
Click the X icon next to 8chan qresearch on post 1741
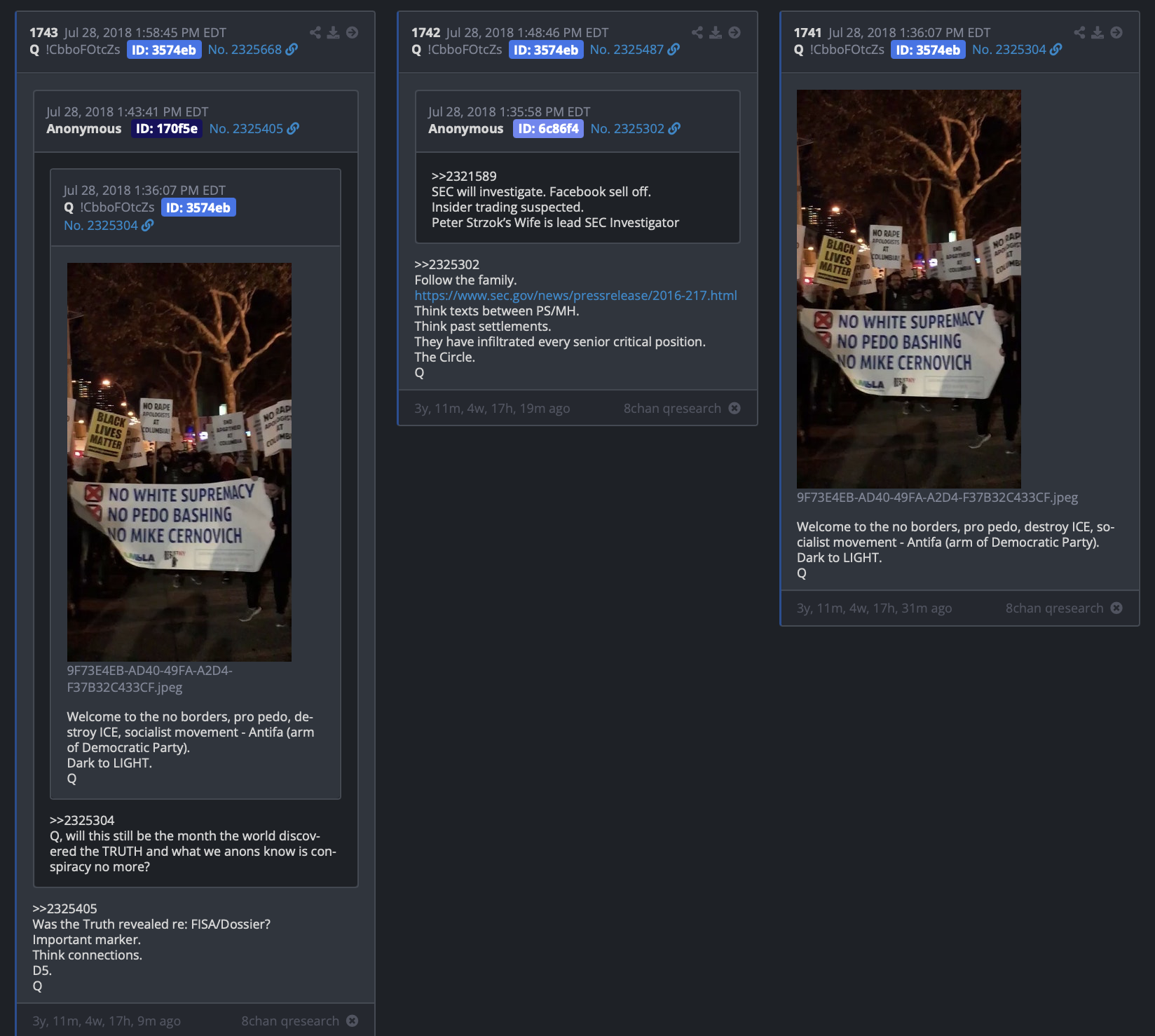point(1116,608)
